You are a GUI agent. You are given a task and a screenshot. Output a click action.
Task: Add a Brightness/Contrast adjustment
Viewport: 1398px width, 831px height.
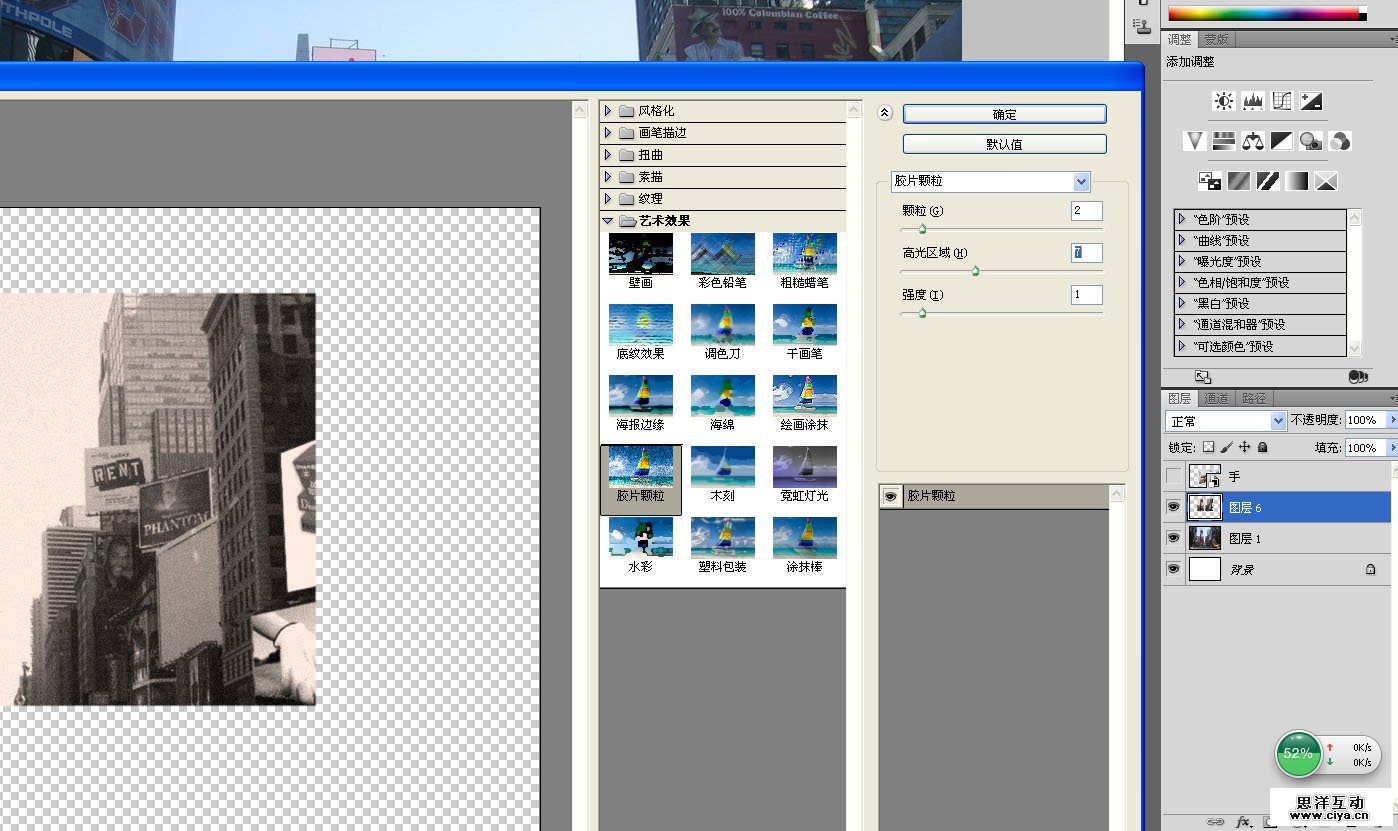click(x=1223, y=101)
